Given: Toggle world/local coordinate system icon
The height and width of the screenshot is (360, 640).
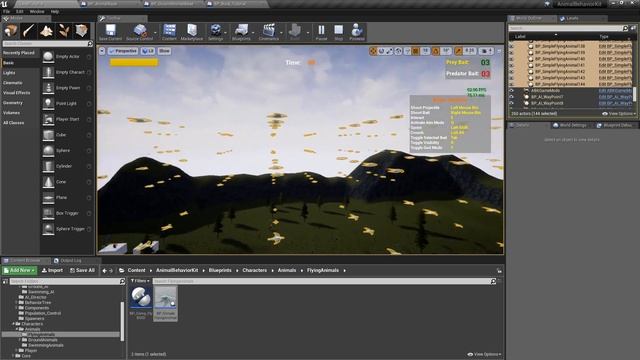Looking at the screenshot, I should [x=398, y=51].
